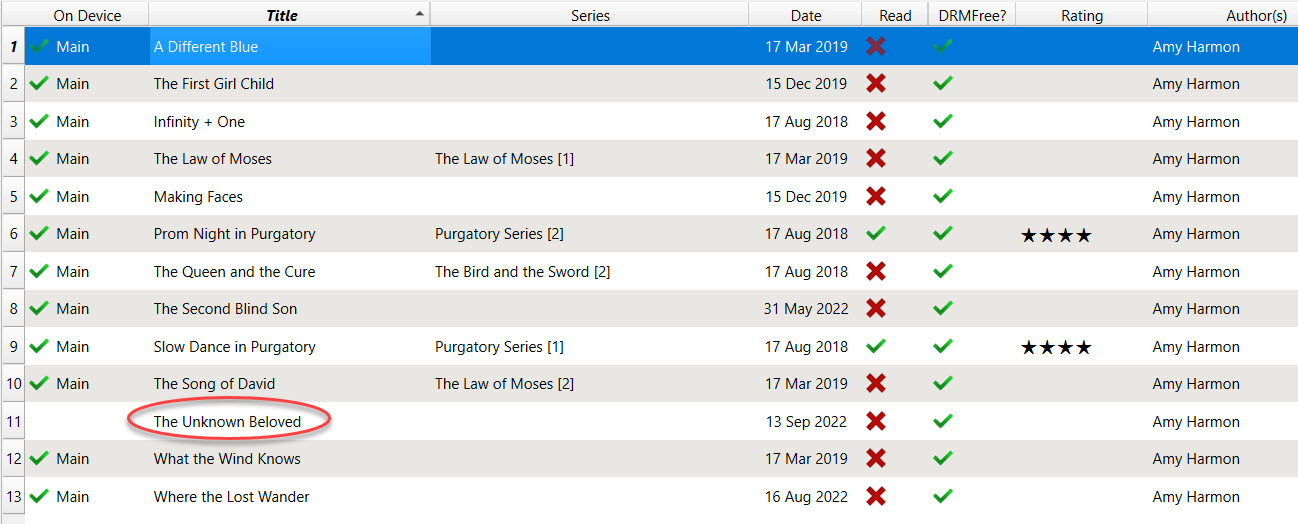Sort the list by the Series column header
1298x524 pixels.
coord(590,15)
